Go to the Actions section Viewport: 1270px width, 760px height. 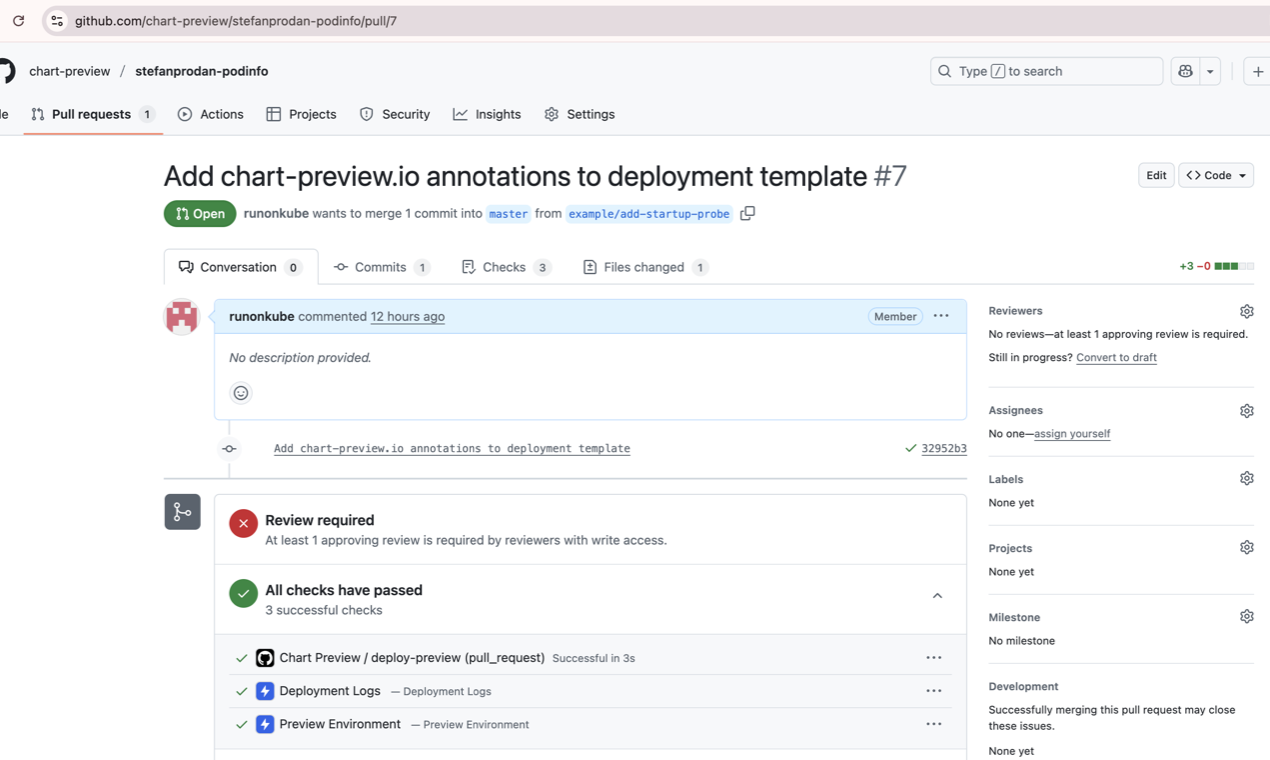210,114
